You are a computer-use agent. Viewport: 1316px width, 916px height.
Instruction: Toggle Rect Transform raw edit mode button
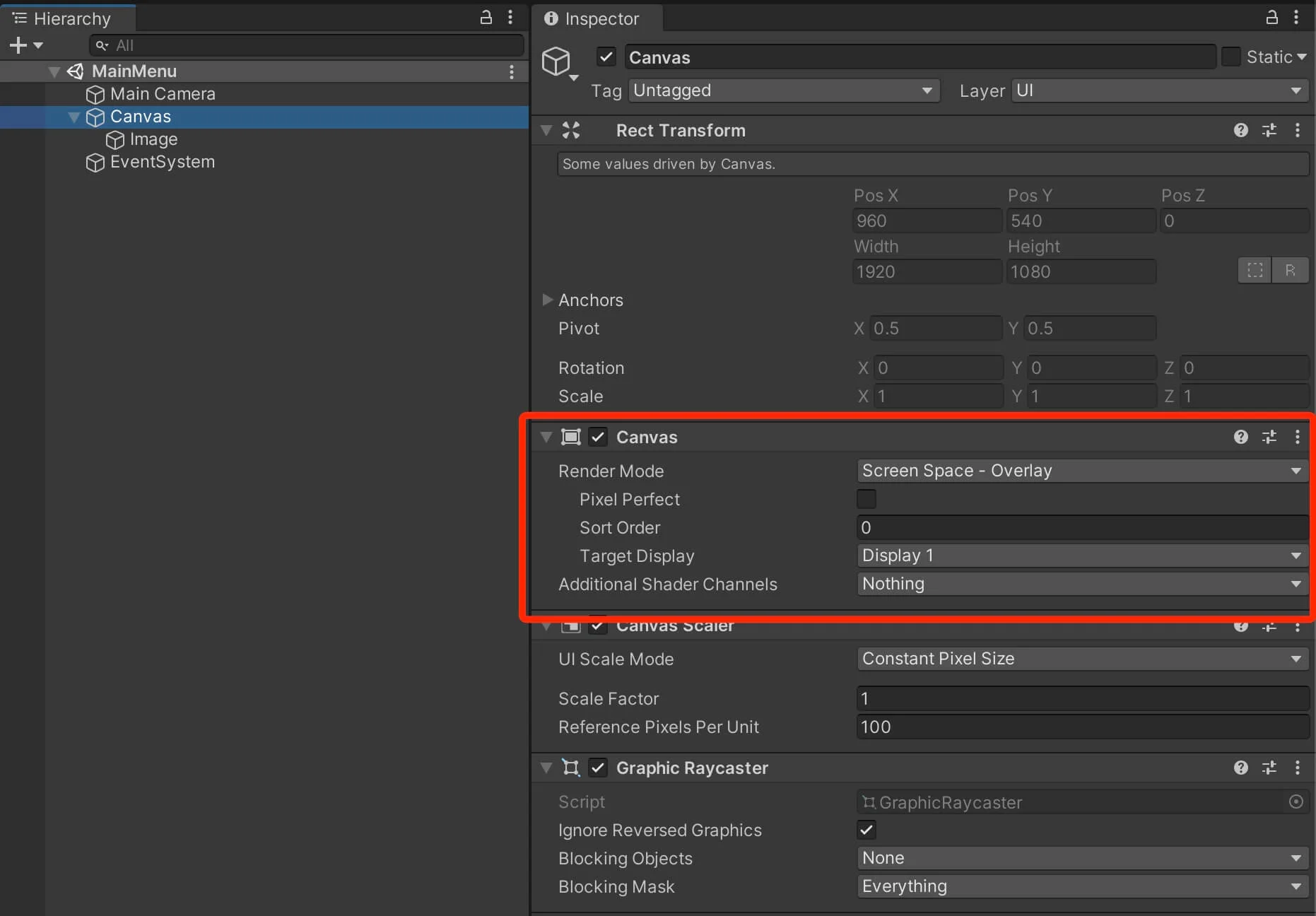pyautogui.click(x=1291, y=271)
